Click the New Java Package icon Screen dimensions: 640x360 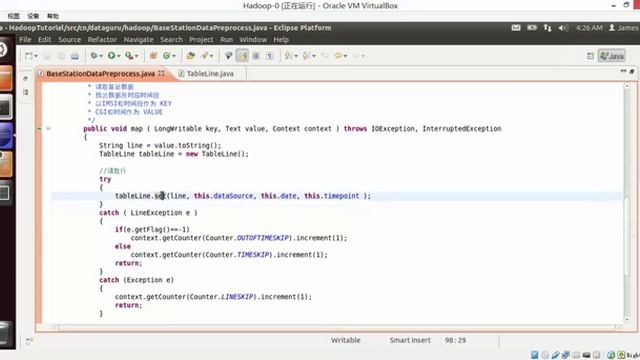point(153,56)
